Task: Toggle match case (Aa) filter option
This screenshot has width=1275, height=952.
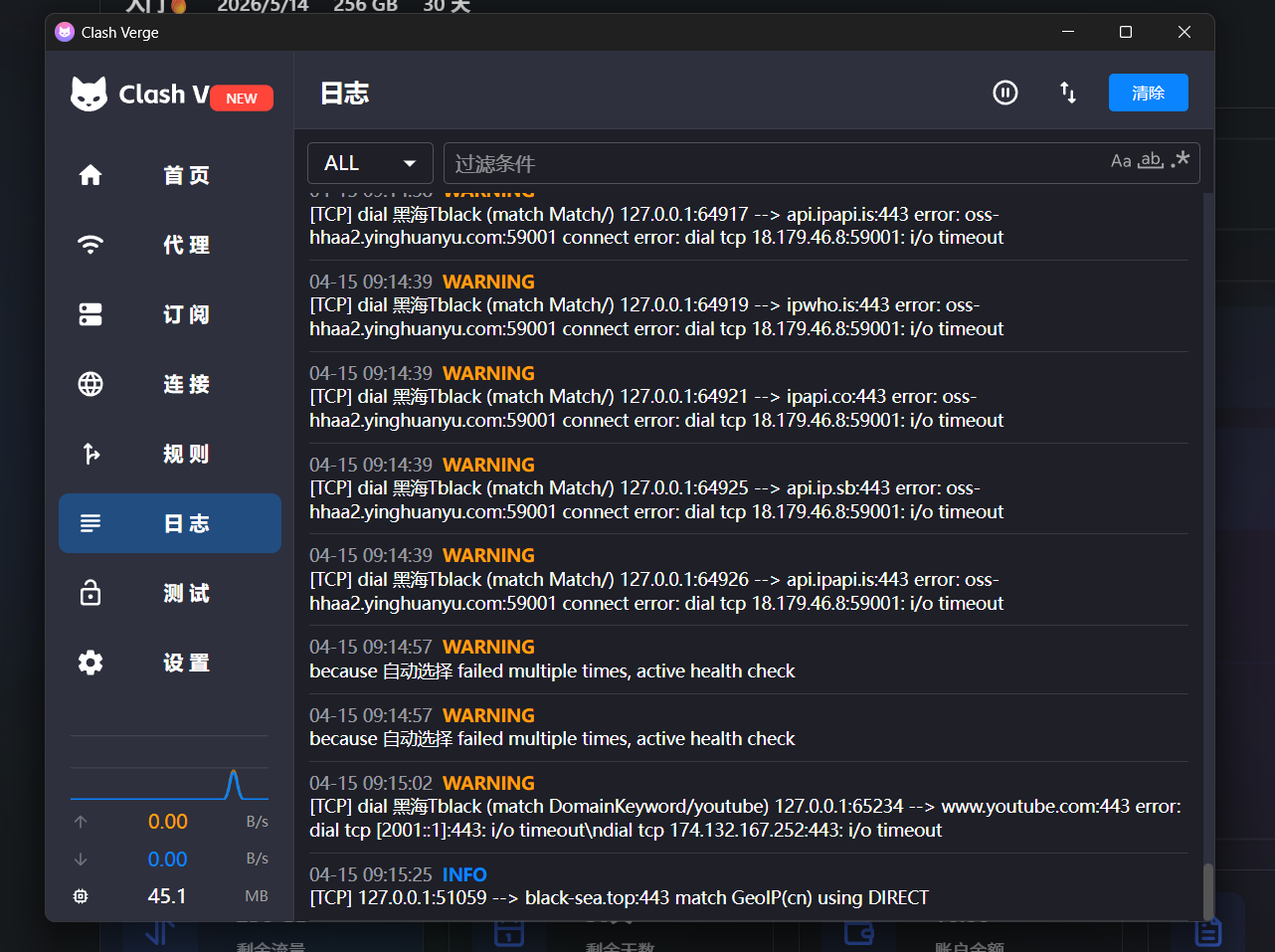Action: tap(1121, 161)
